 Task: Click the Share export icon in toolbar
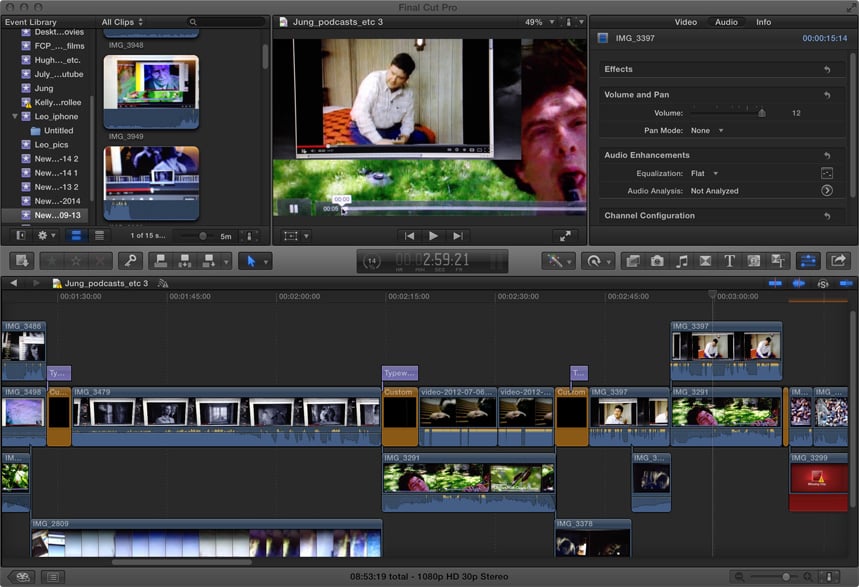[838, 261]
